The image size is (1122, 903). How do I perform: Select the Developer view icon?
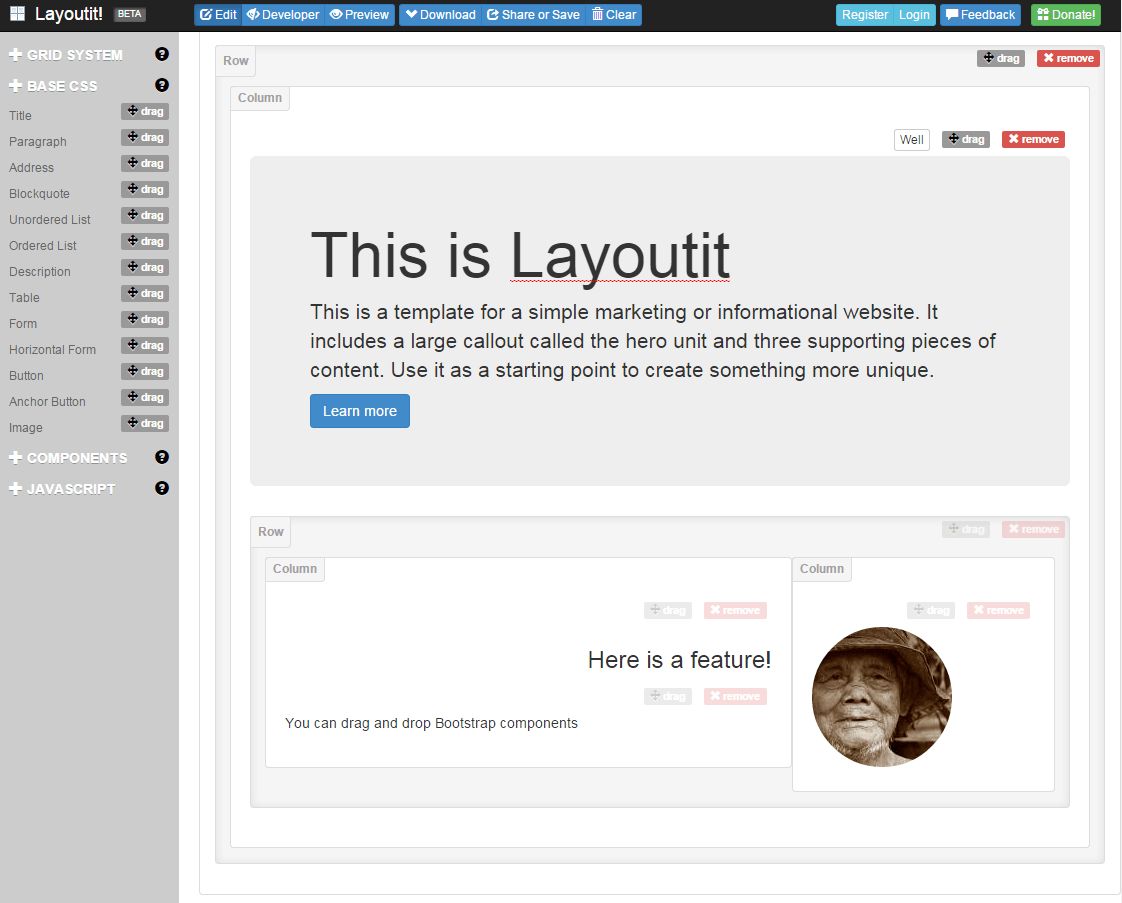pyautogui.click(x=255, y=14)
